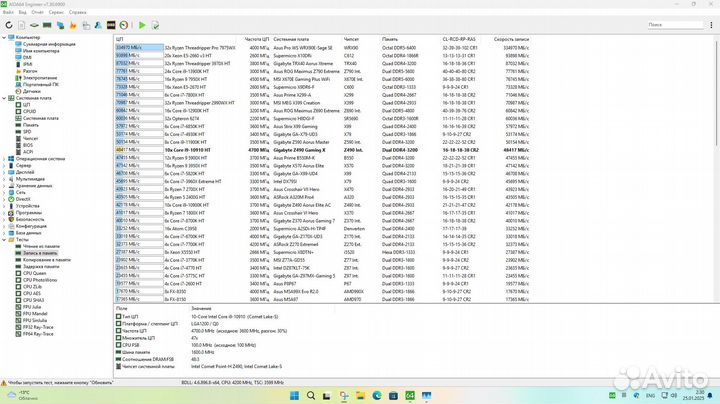The image size is (720, 404).
Task: Expand the Операционная система node
Action: [4, 158]
